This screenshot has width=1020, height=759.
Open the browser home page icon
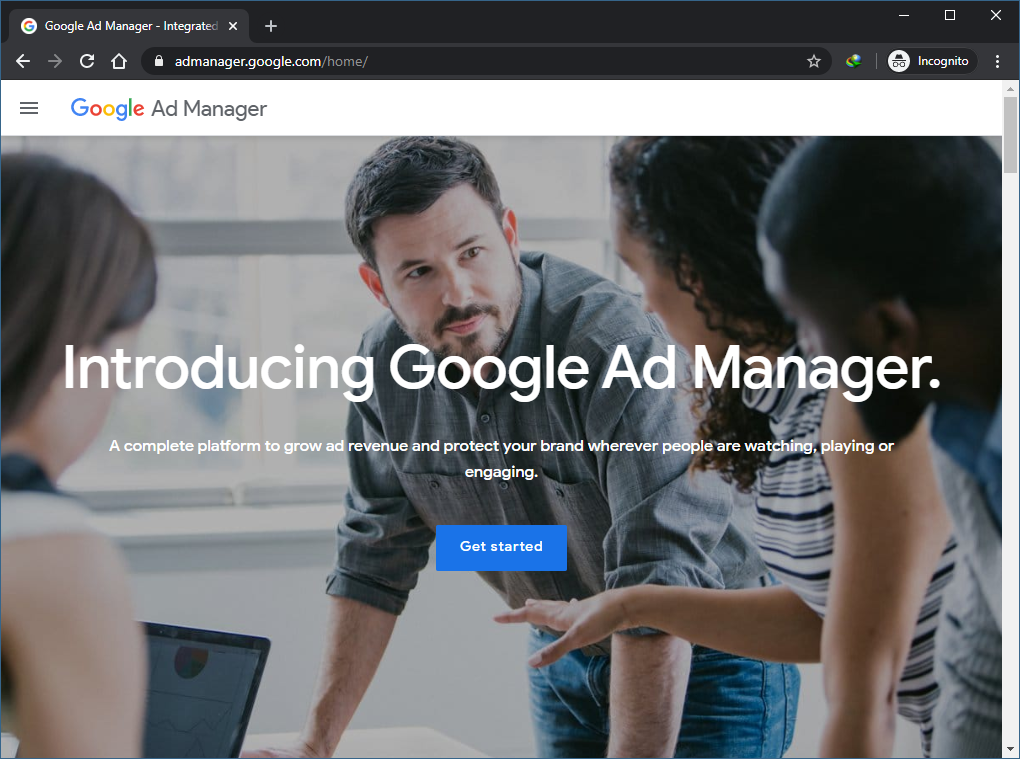[118, 61]
